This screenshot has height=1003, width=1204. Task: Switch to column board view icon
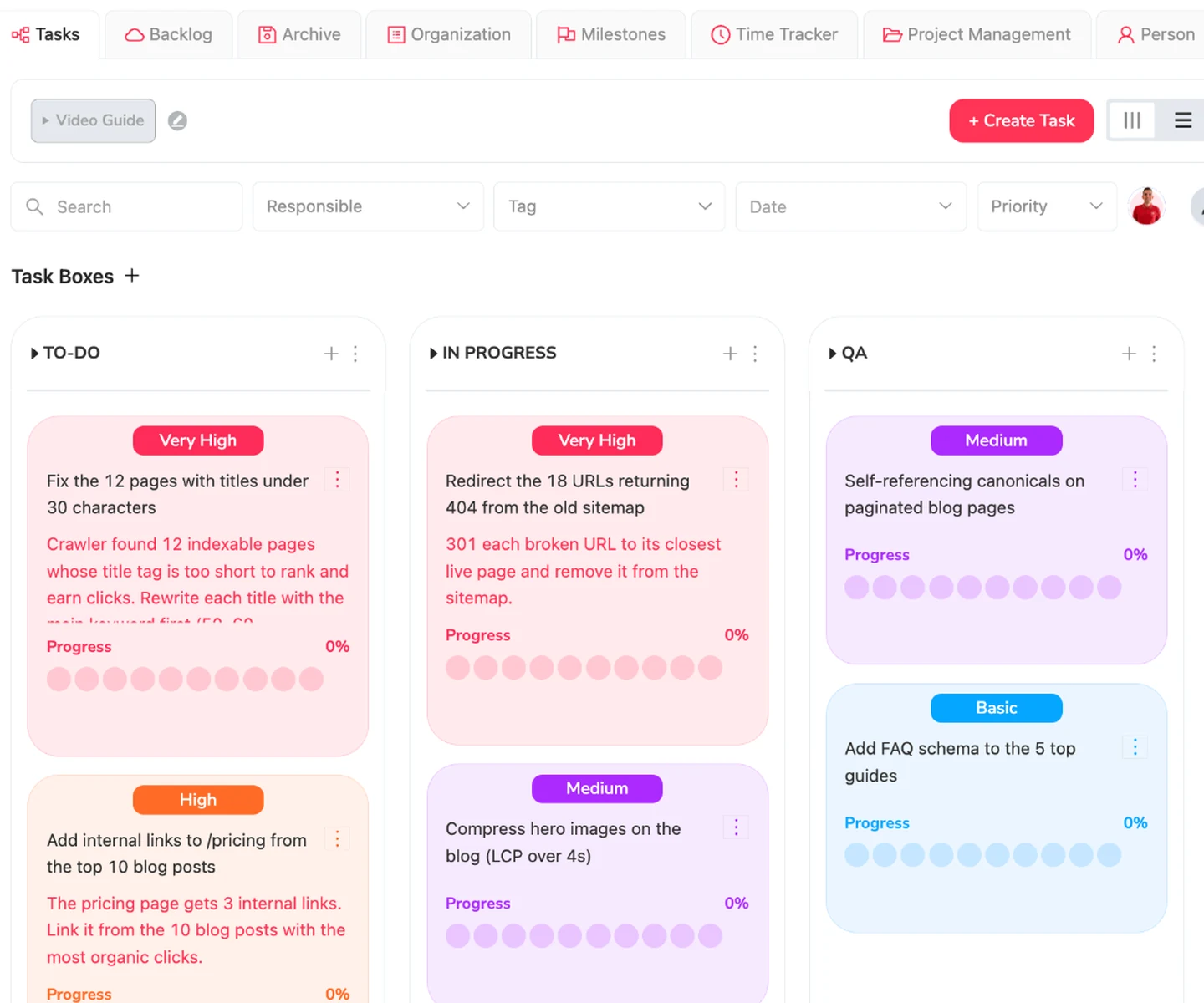click(1132, 120)
